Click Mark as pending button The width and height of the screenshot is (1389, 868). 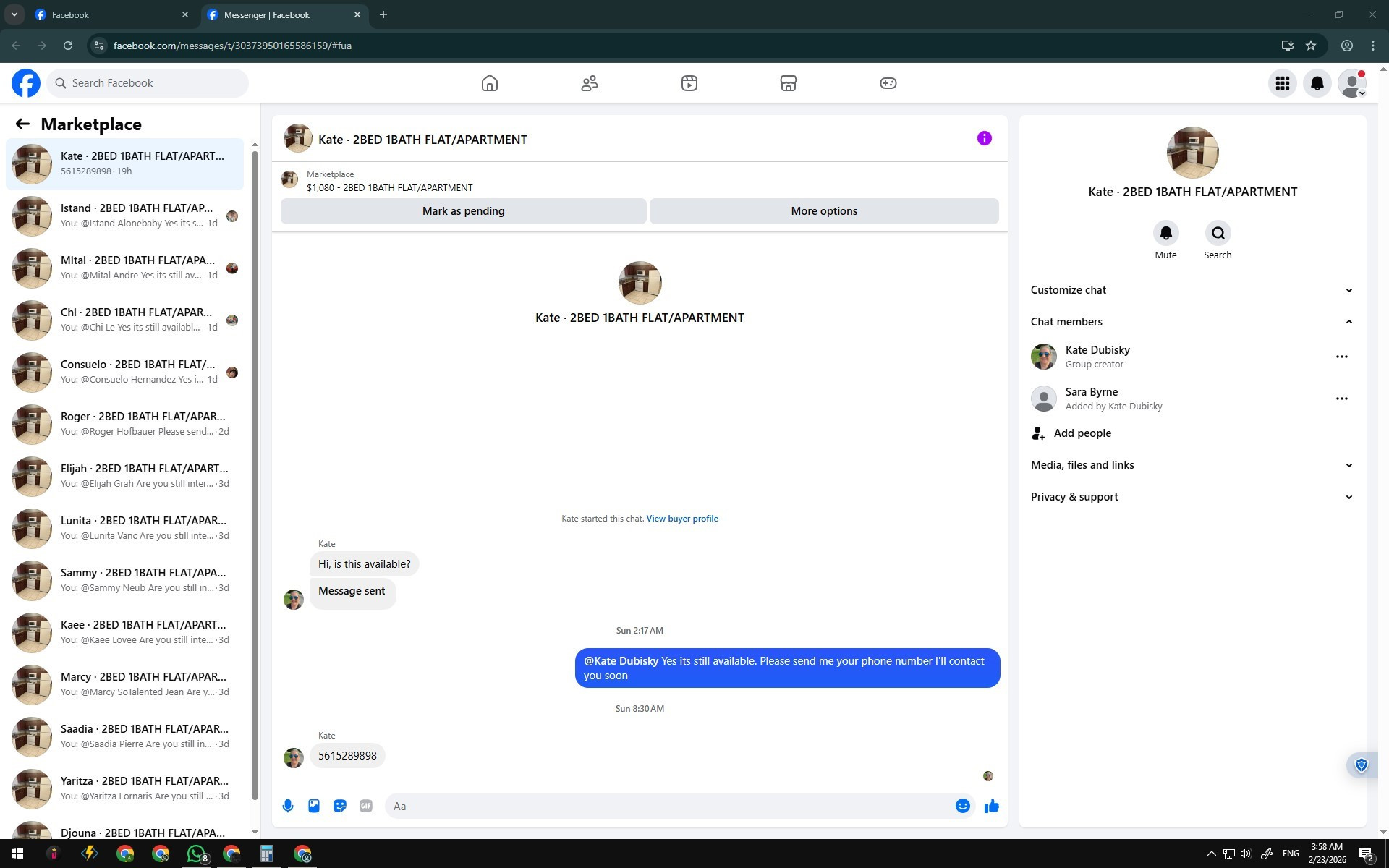coord(464,211)
